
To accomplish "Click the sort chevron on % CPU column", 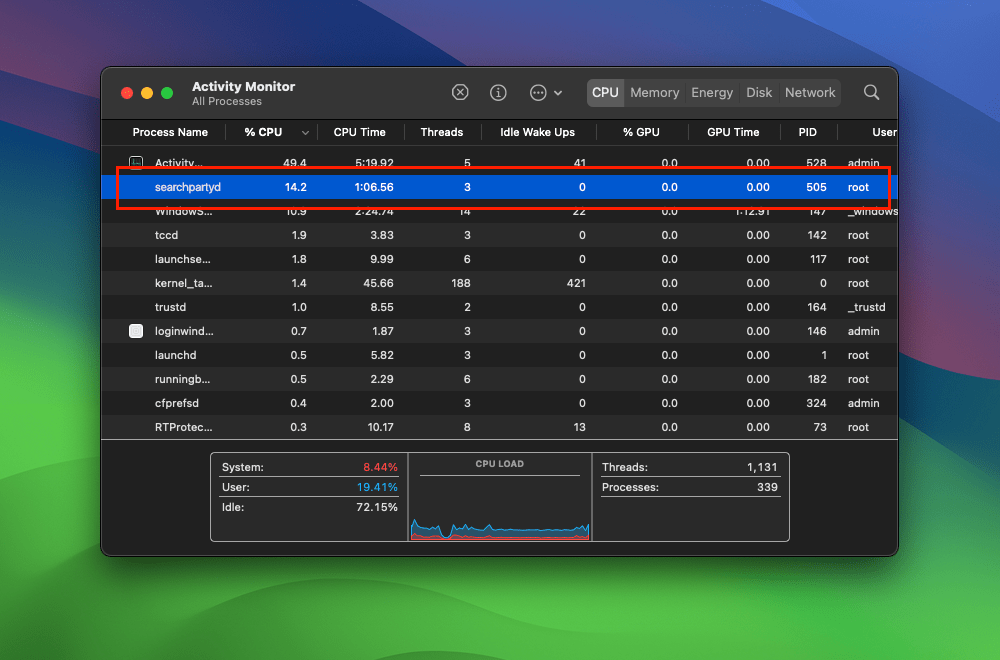I will point(305,132).
